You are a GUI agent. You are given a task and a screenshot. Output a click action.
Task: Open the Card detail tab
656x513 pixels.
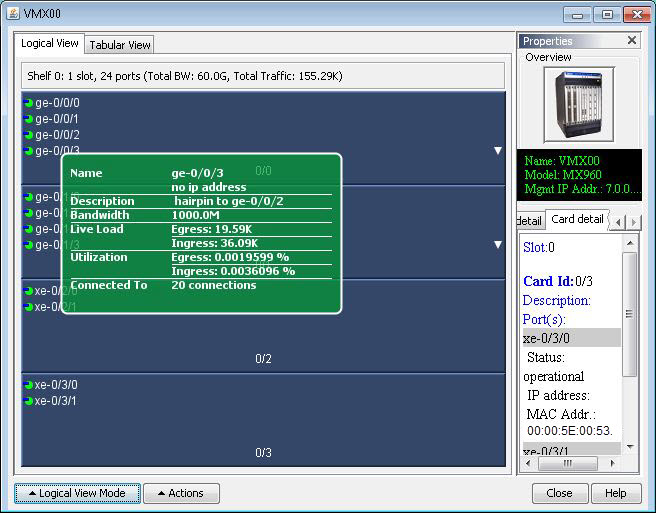pyautogui.click(x=577, y=219)
